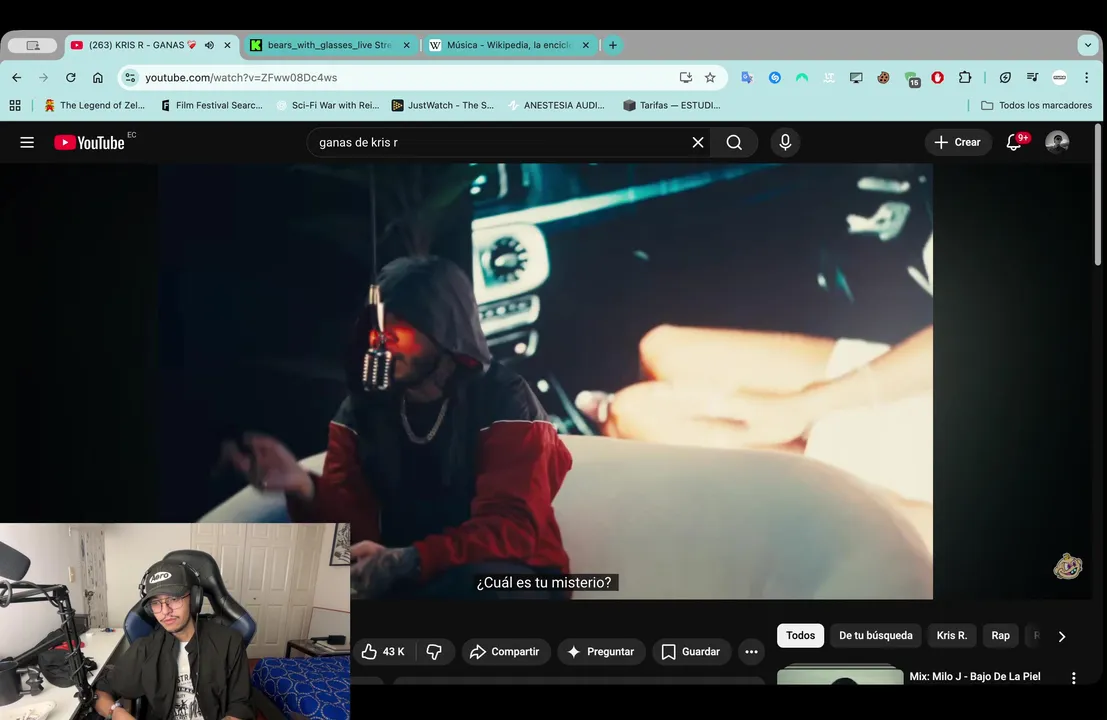
Task: Open Mix: Milo J - Bajo De La Piel
Action: (x=975, y=676)
